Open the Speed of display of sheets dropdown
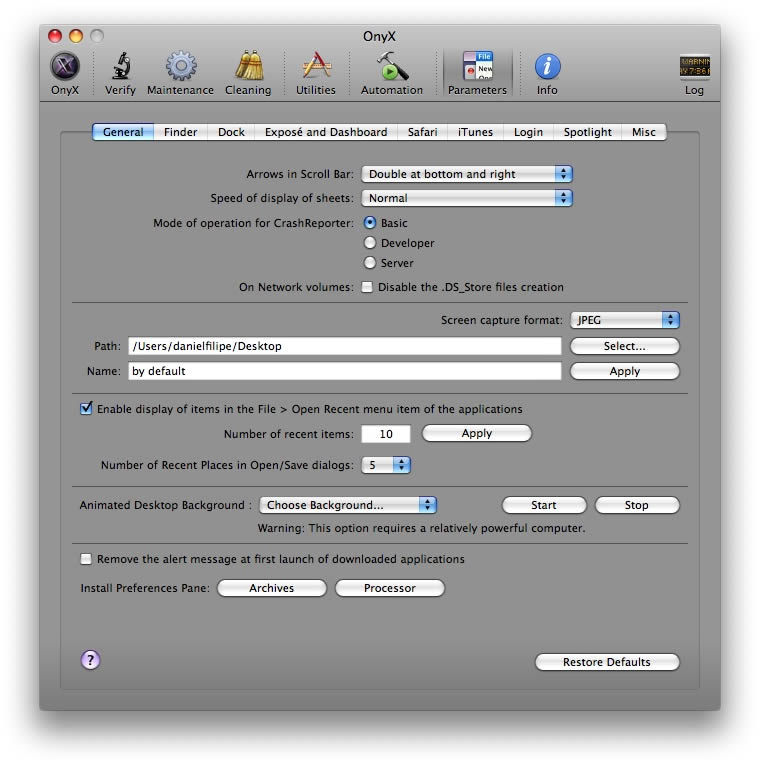 point(467,198)
